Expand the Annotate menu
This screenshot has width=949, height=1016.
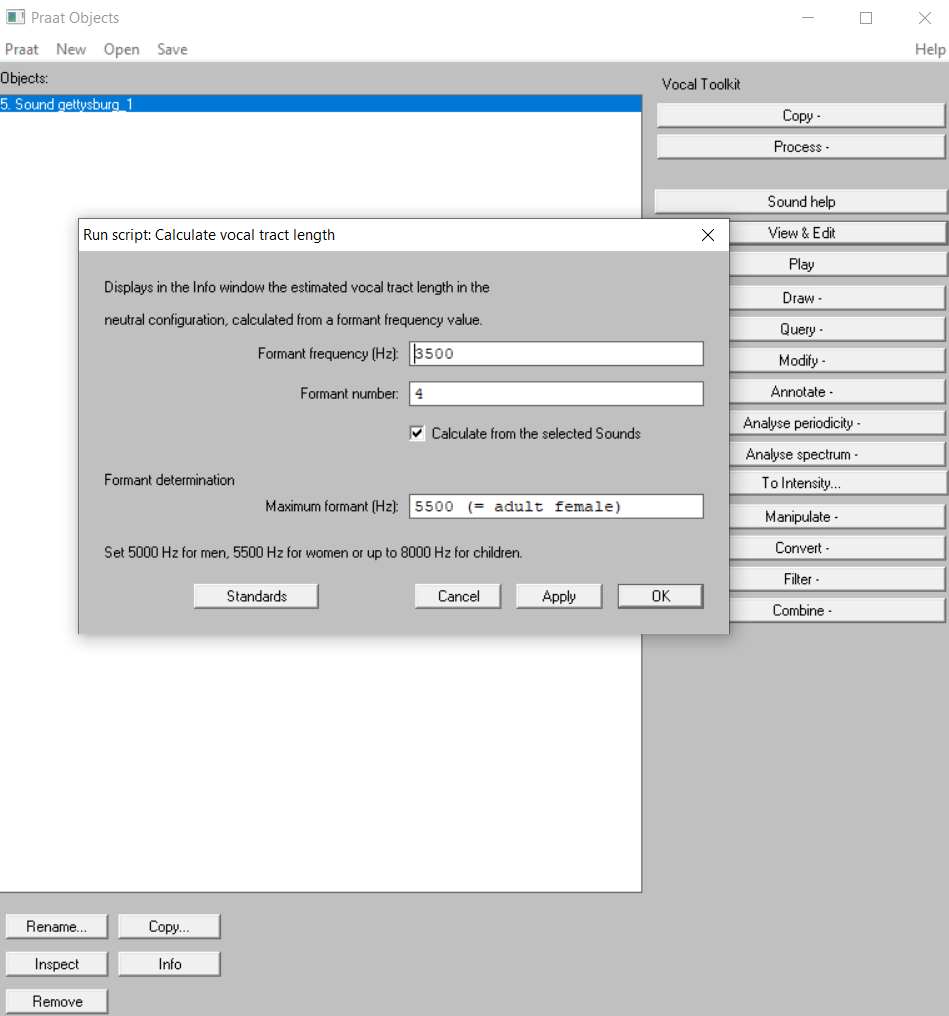pyautogui.click(x=838, y=392)
